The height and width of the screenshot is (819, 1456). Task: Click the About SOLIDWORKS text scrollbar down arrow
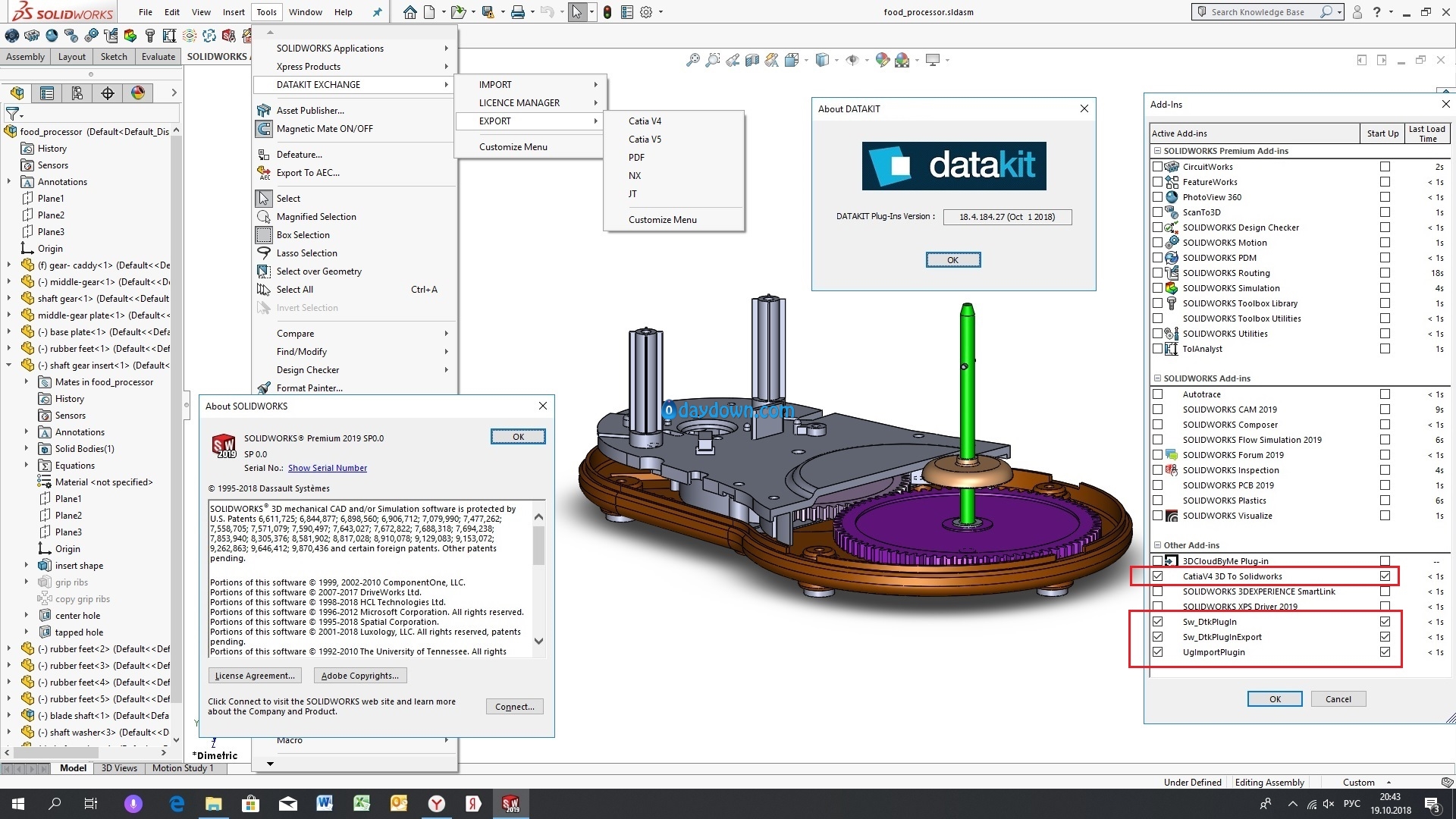click(539, 641)
